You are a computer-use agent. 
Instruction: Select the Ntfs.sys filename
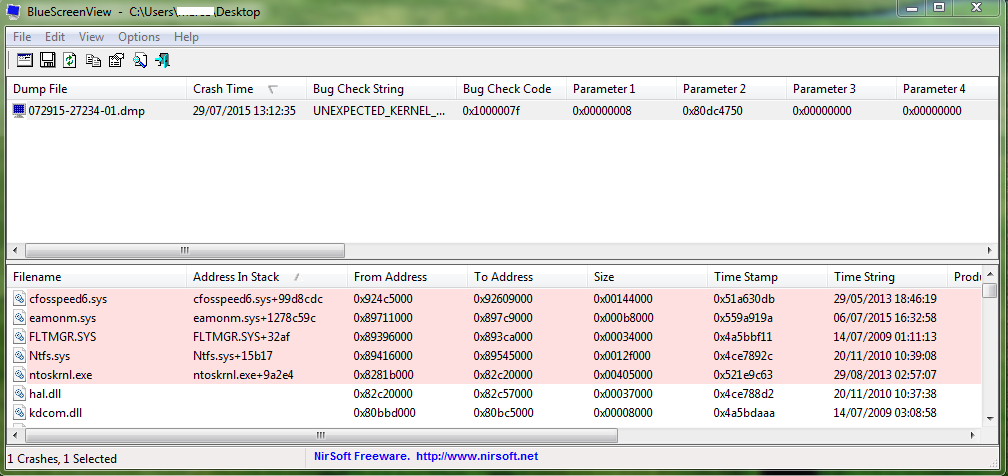(50, 356)
